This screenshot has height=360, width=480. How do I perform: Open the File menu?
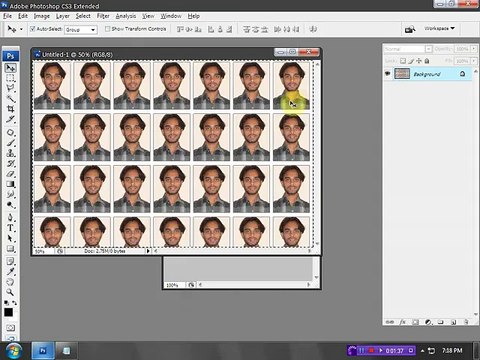coord(7,16)
